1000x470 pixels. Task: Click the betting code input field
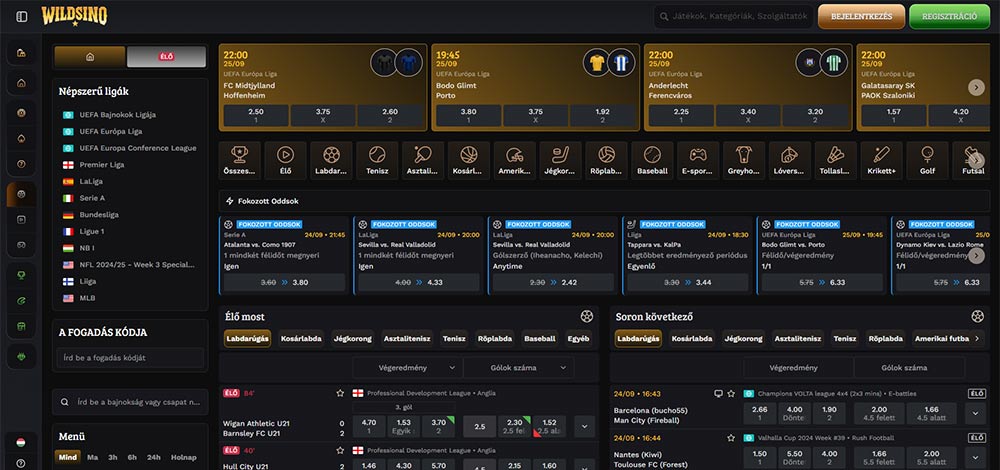tap(130, 357)
